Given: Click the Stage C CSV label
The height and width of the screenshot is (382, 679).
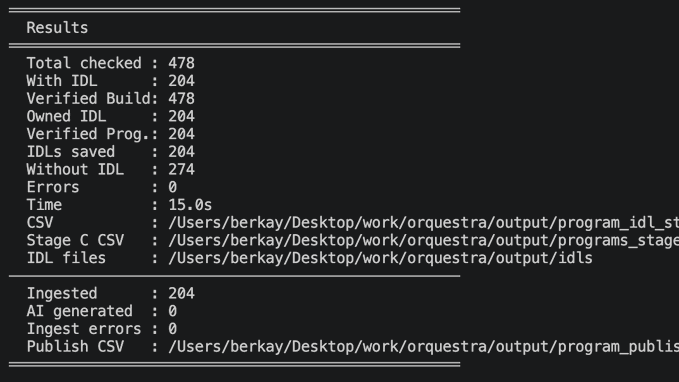Looking at the screenshot, I should coord(75,240).
